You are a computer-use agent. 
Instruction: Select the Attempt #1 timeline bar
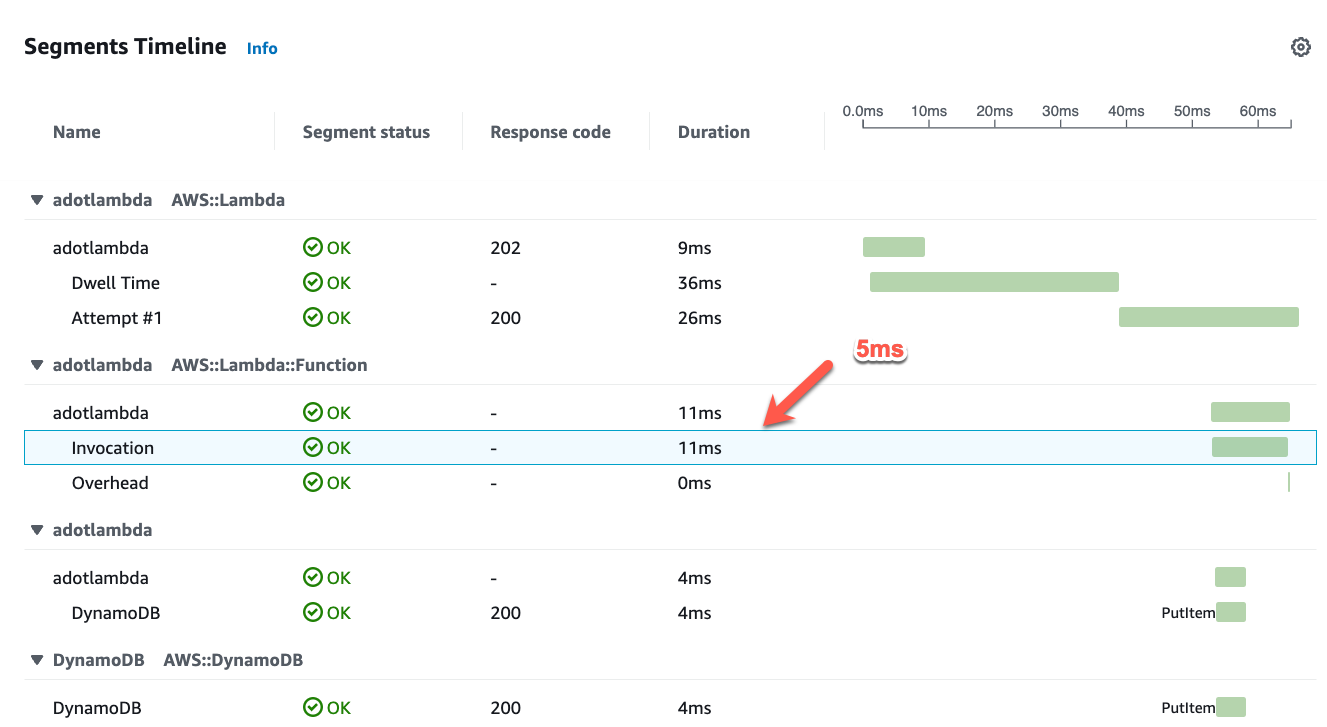(x=1207, y=317)
